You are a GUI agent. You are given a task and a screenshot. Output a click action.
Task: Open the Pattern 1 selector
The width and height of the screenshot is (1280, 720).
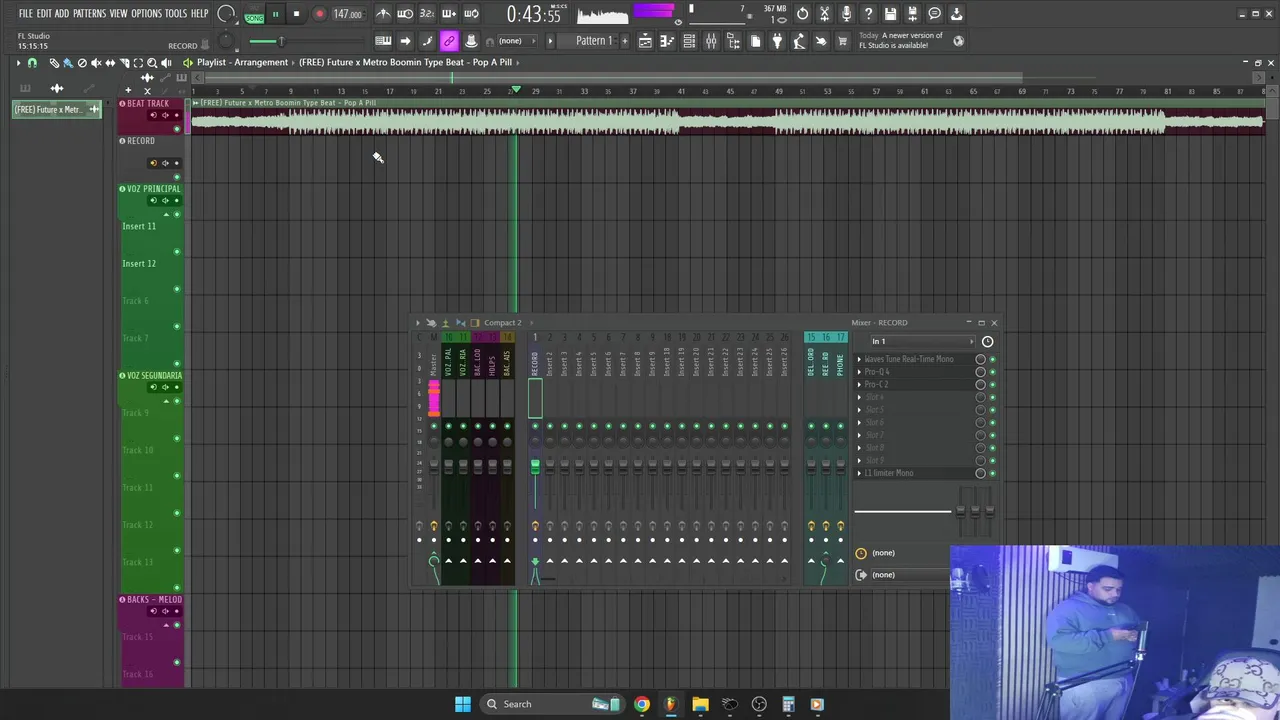coord(594,41)
